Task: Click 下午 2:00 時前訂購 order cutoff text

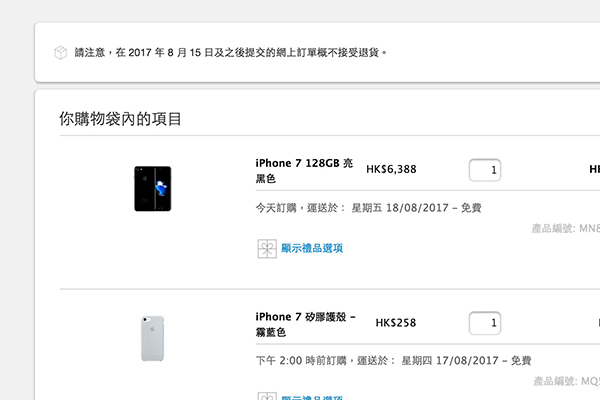Action: click(297, 361)
